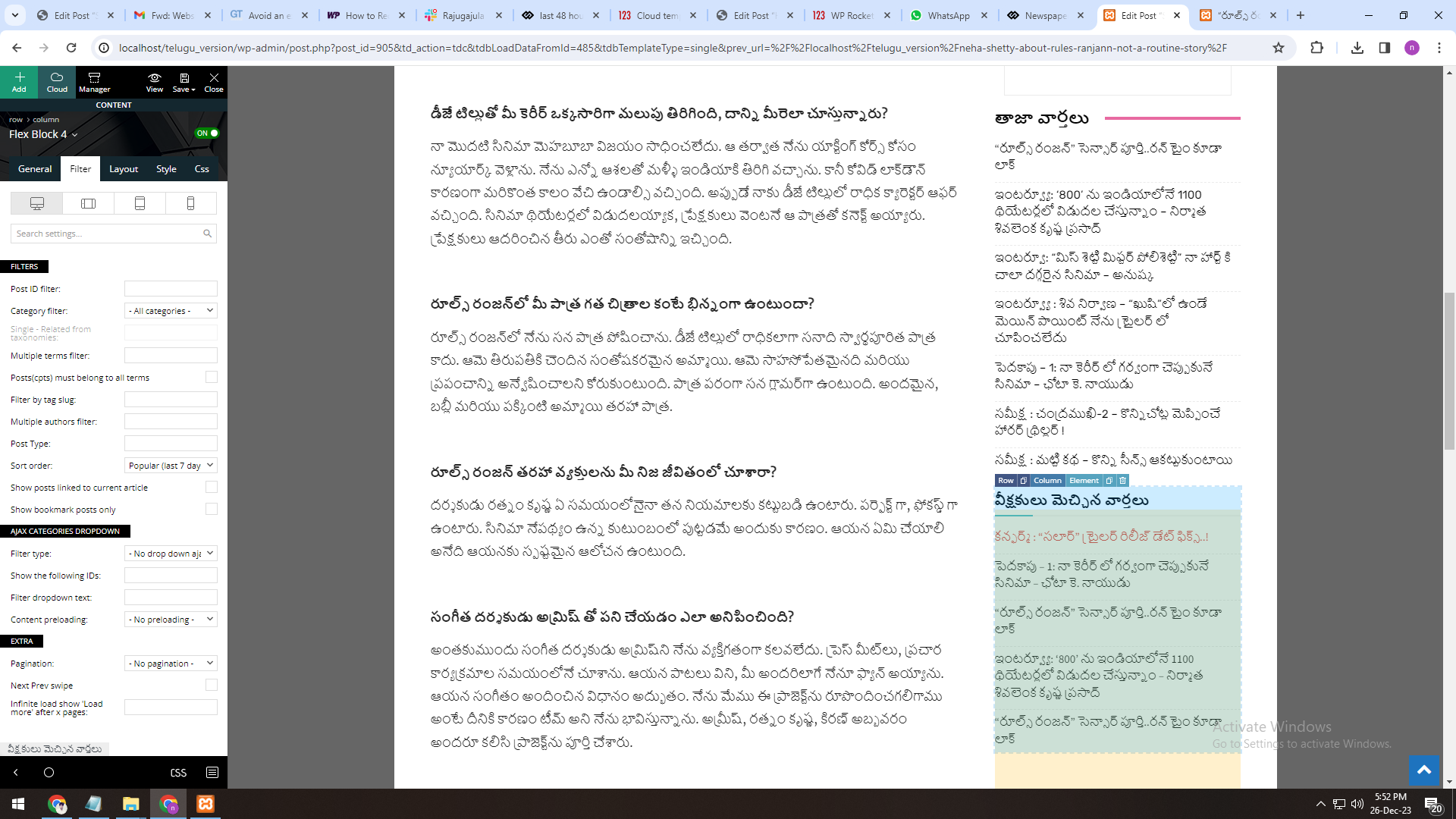This screenshot has width=1456, height=819.
Task: Switch to the Layout tab
Action: click(124, 169)
